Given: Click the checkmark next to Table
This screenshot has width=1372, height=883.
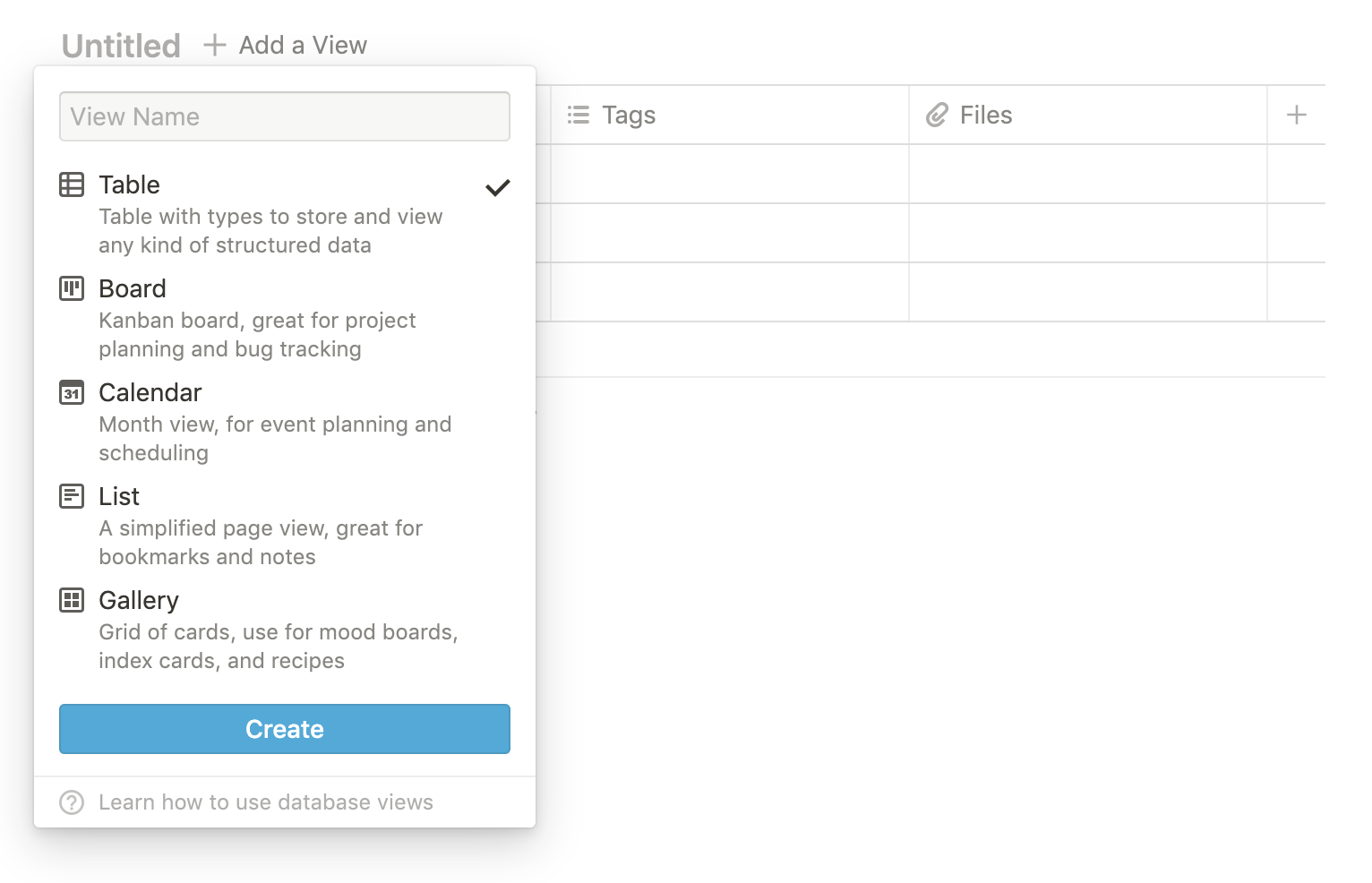Looking at the screenshot, I should click(x=497, y=187).
